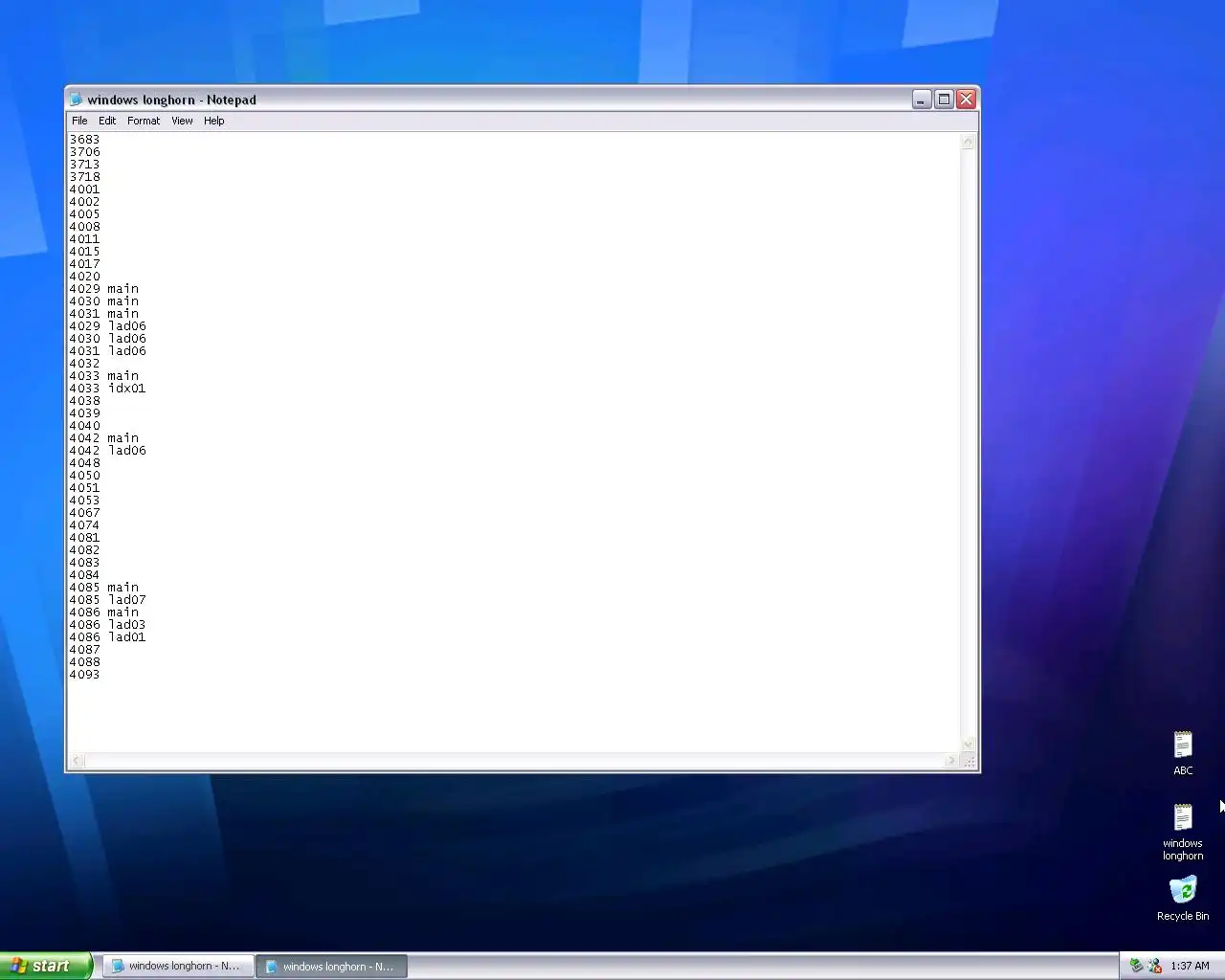Click the vertical scrollbar down arrow
The width and height of the screenshot is (1225, 980).
pyautogui.click(x=968, y=745)
